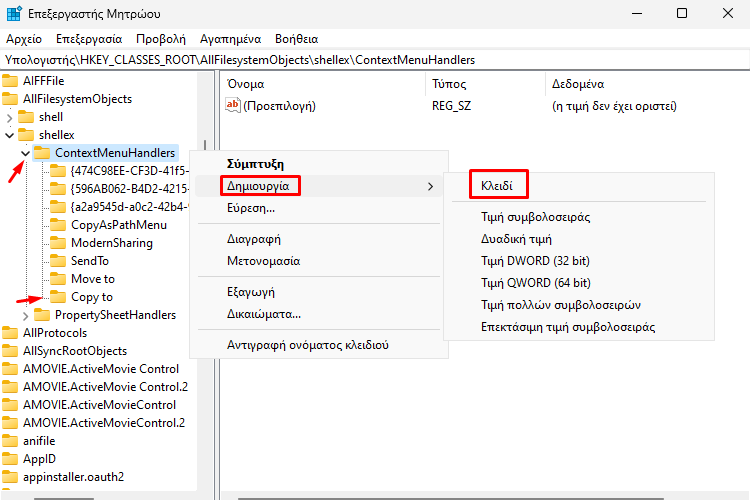Viewport: 750px width, 500px height.
Task: Choose Μετονομασία in the context menu
Action: coord(319,261)
